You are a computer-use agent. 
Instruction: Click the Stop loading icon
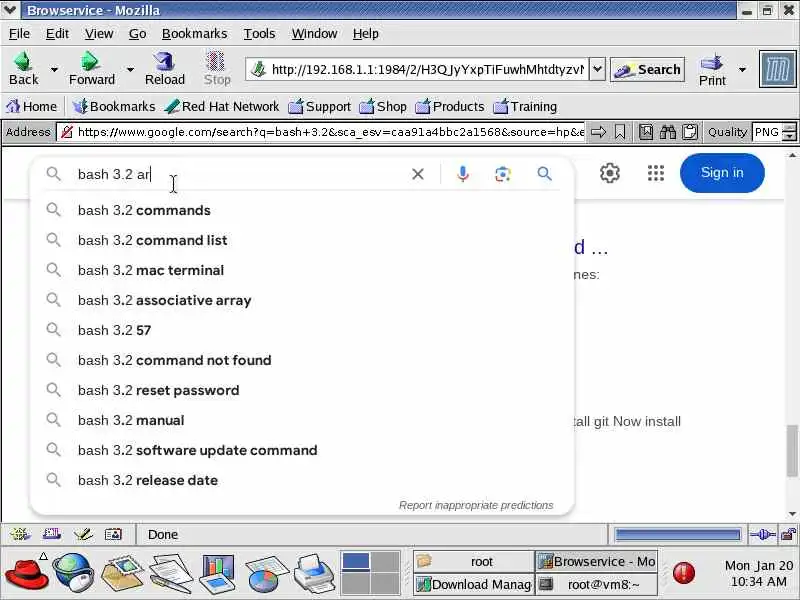[x=217, y=62]
